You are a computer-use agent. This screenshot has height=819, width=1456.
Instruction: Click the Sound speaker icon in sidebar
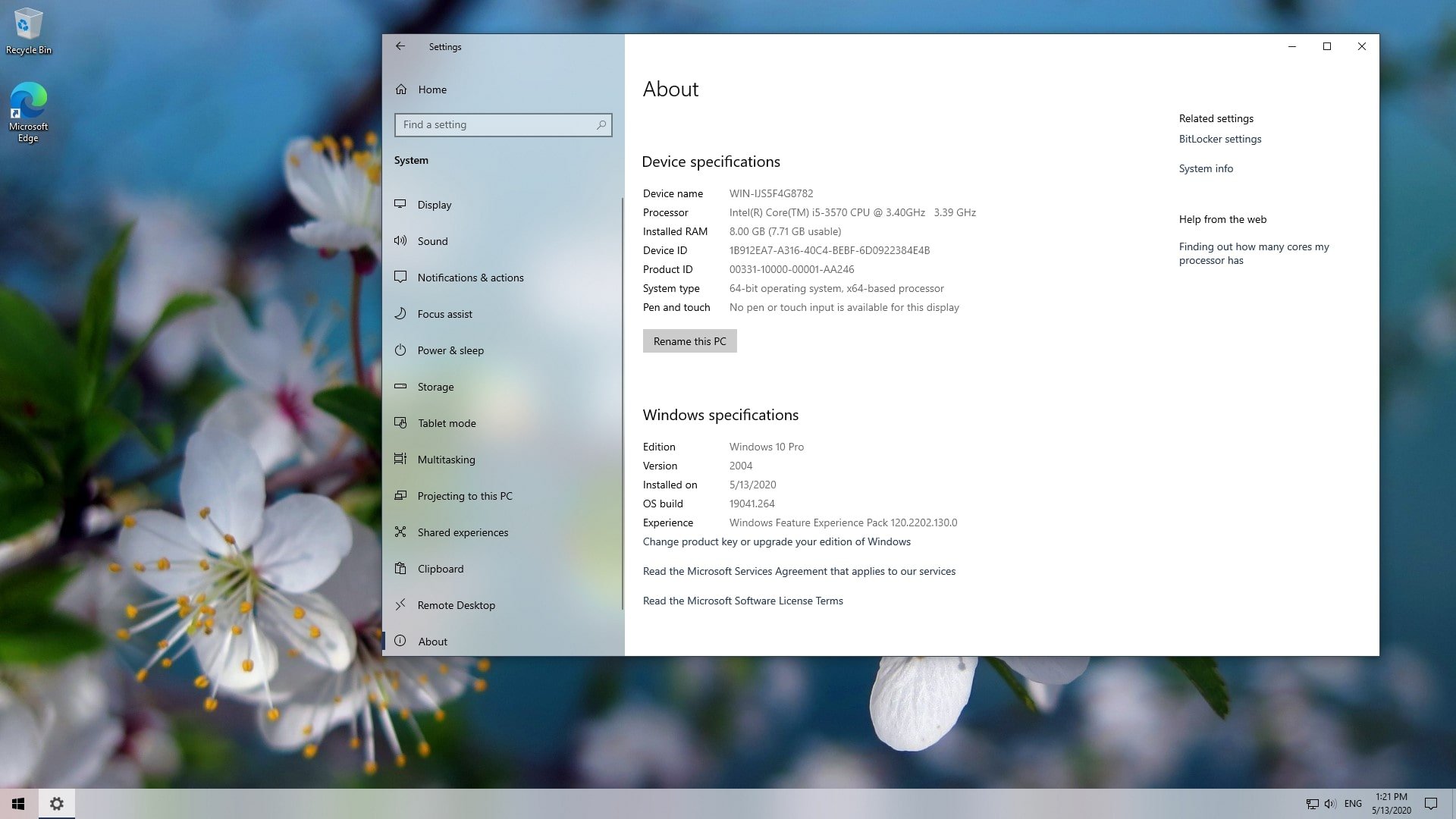(400, 240)
